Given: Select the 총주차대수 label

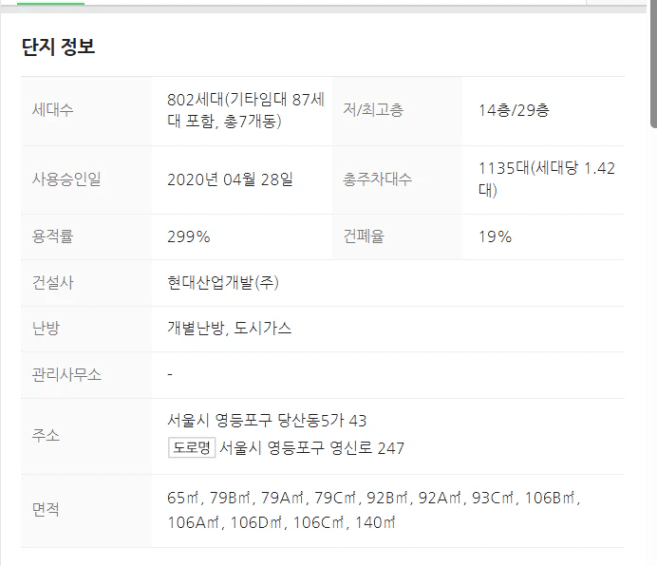Looking at the screenshot, I should [x=377, y=179].
